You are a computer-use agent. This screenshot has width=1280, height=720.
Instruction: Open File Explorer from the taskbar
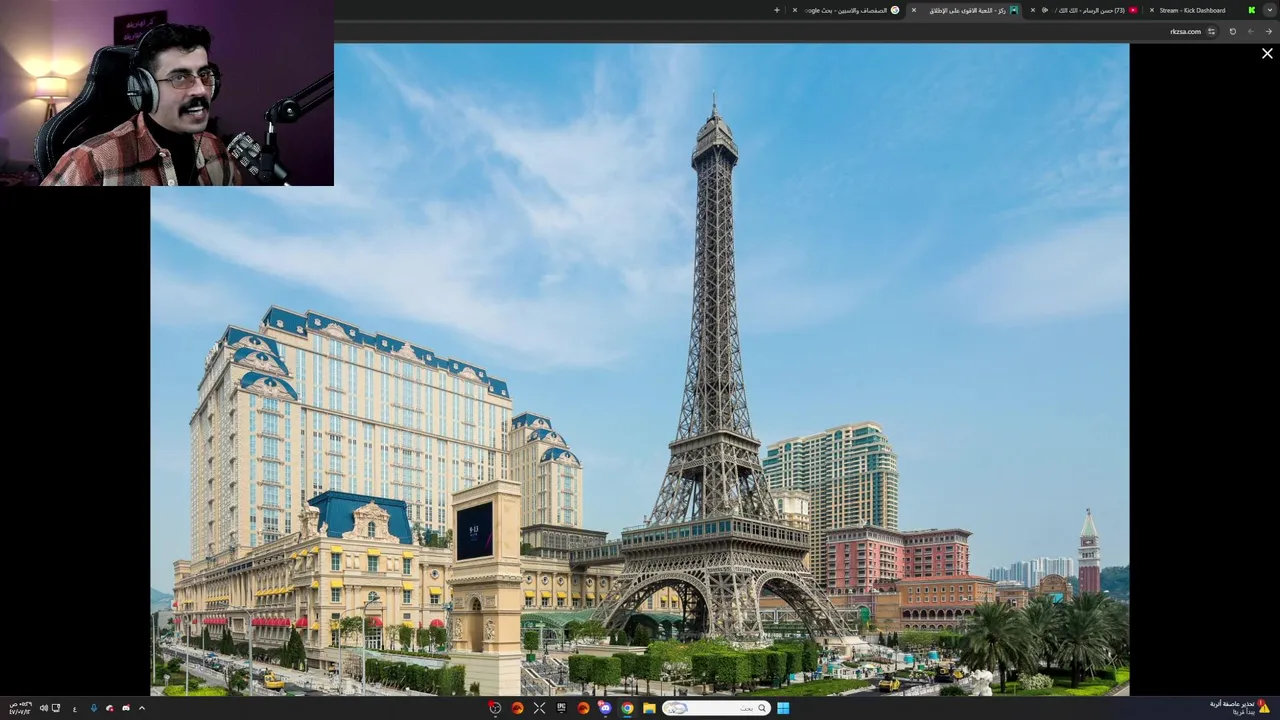[649, 708]
